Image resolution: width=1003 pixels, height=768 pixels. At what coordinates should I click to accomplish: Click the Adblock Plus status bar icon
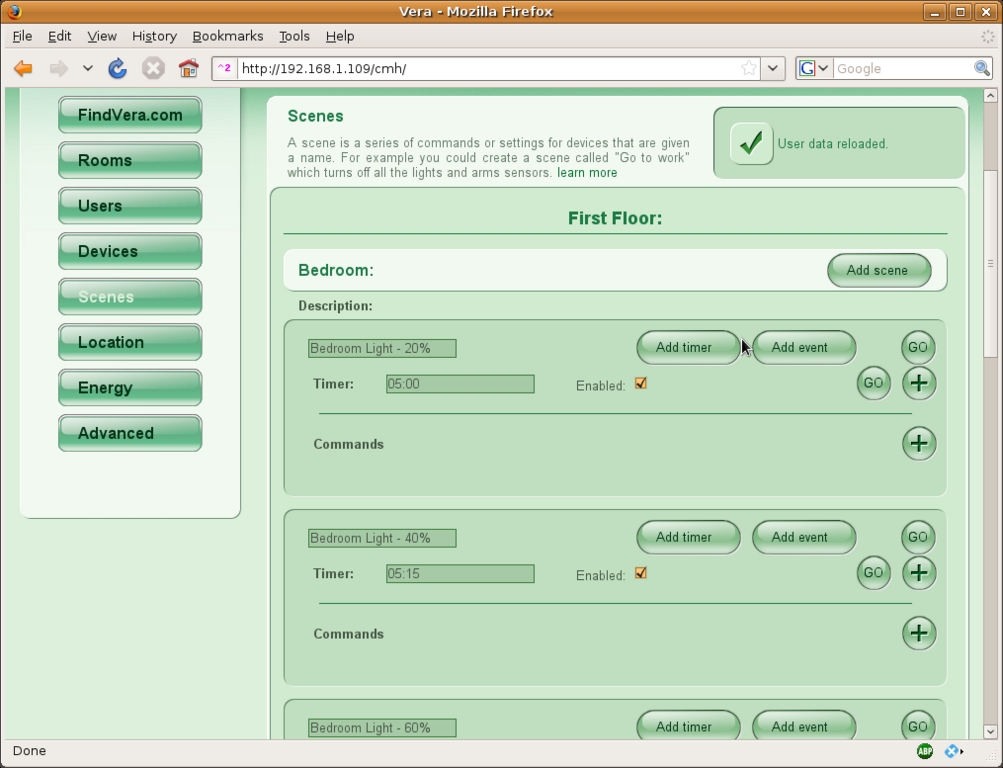[925, 751]
